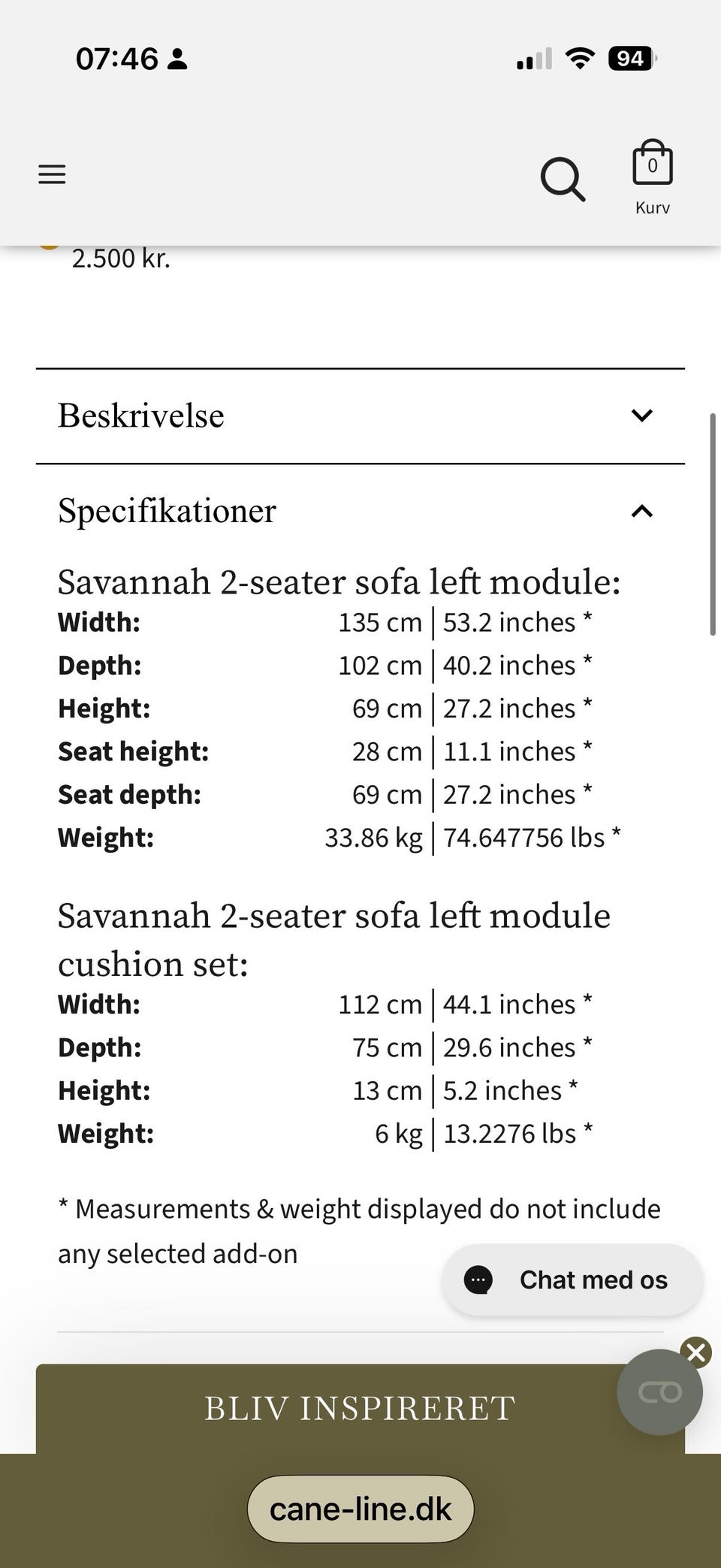The image size is (721, 1568).
Task: Tap the round floating link widget
Action: point(659,1392)
